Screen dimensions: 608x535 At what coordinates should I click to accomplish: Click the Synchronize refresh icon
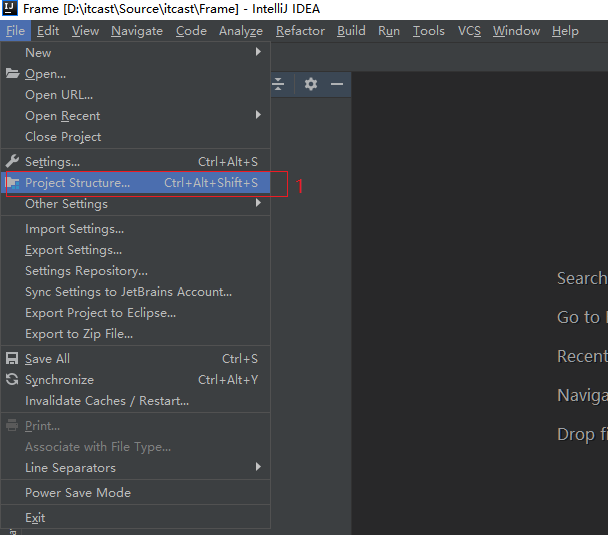pos(13,380)
